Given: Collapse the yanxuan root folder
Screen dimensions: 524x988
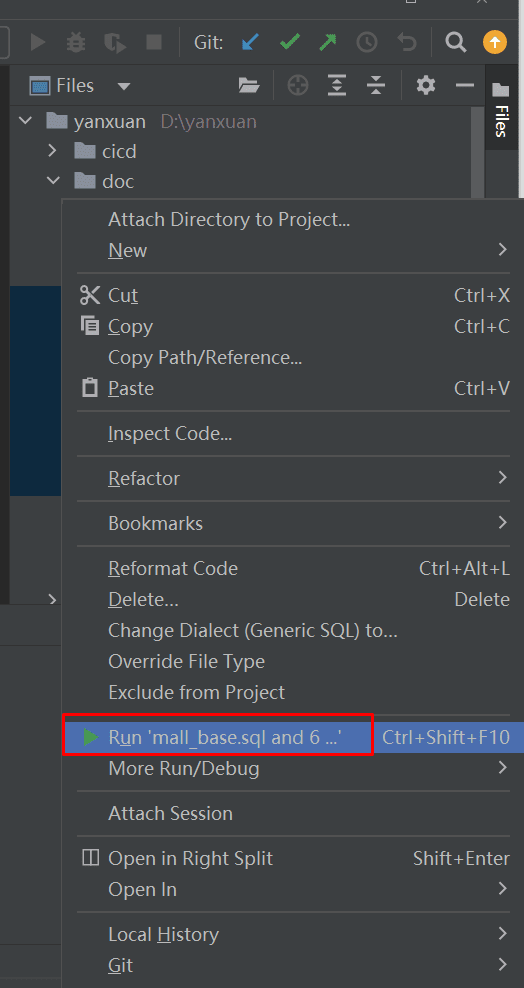Looking at the screenshot, I should [25, 120].
